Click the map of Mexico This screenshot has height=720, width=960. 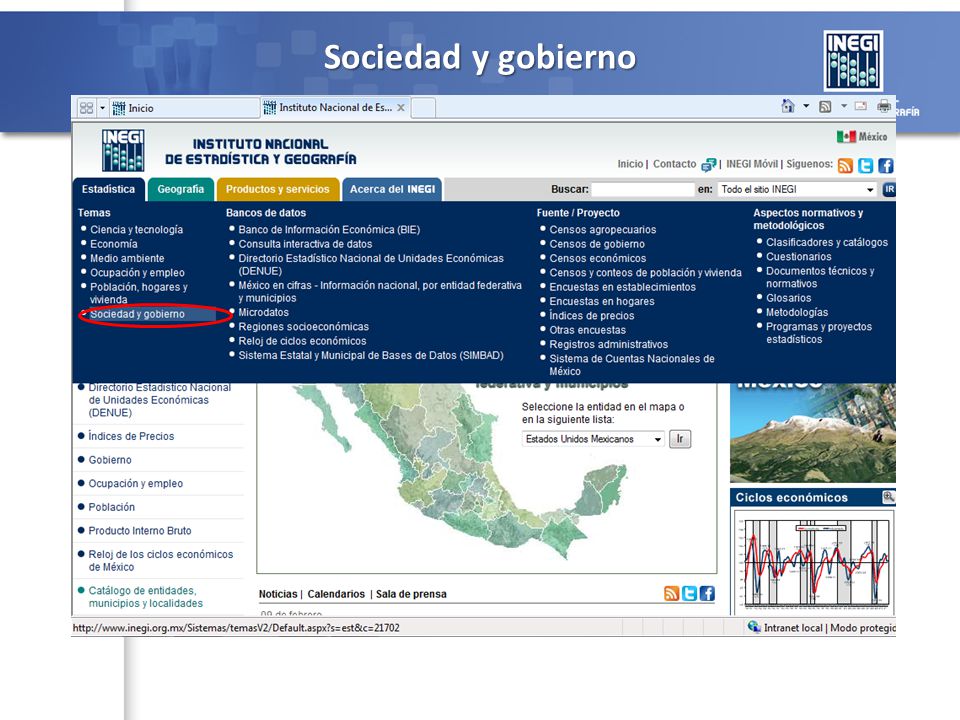point(460,471)
